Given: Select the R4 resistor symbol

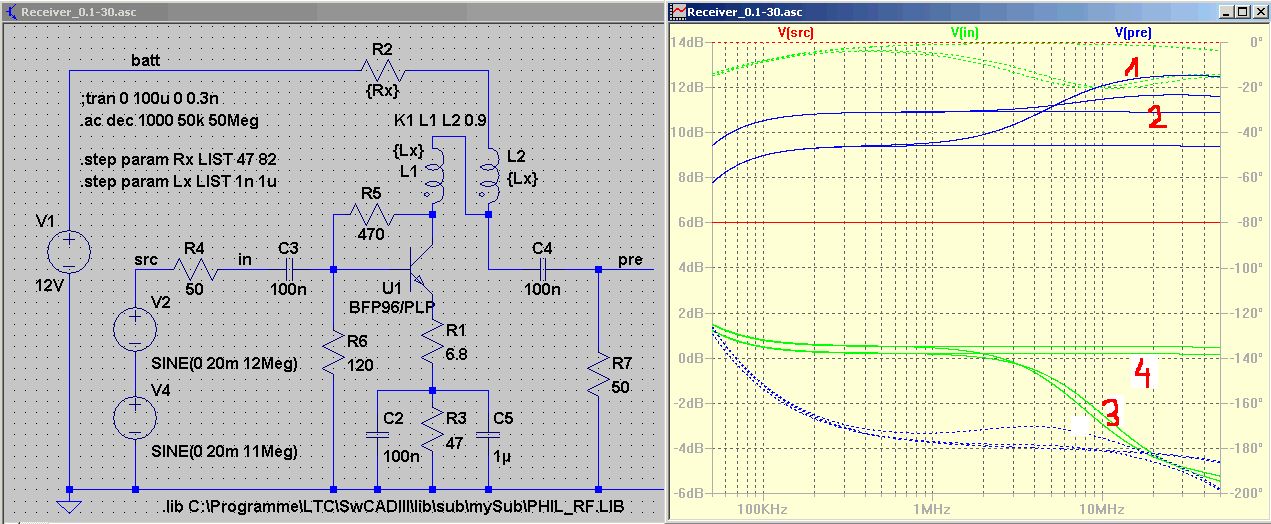Looking at the screenshot, I should point(196,270).
